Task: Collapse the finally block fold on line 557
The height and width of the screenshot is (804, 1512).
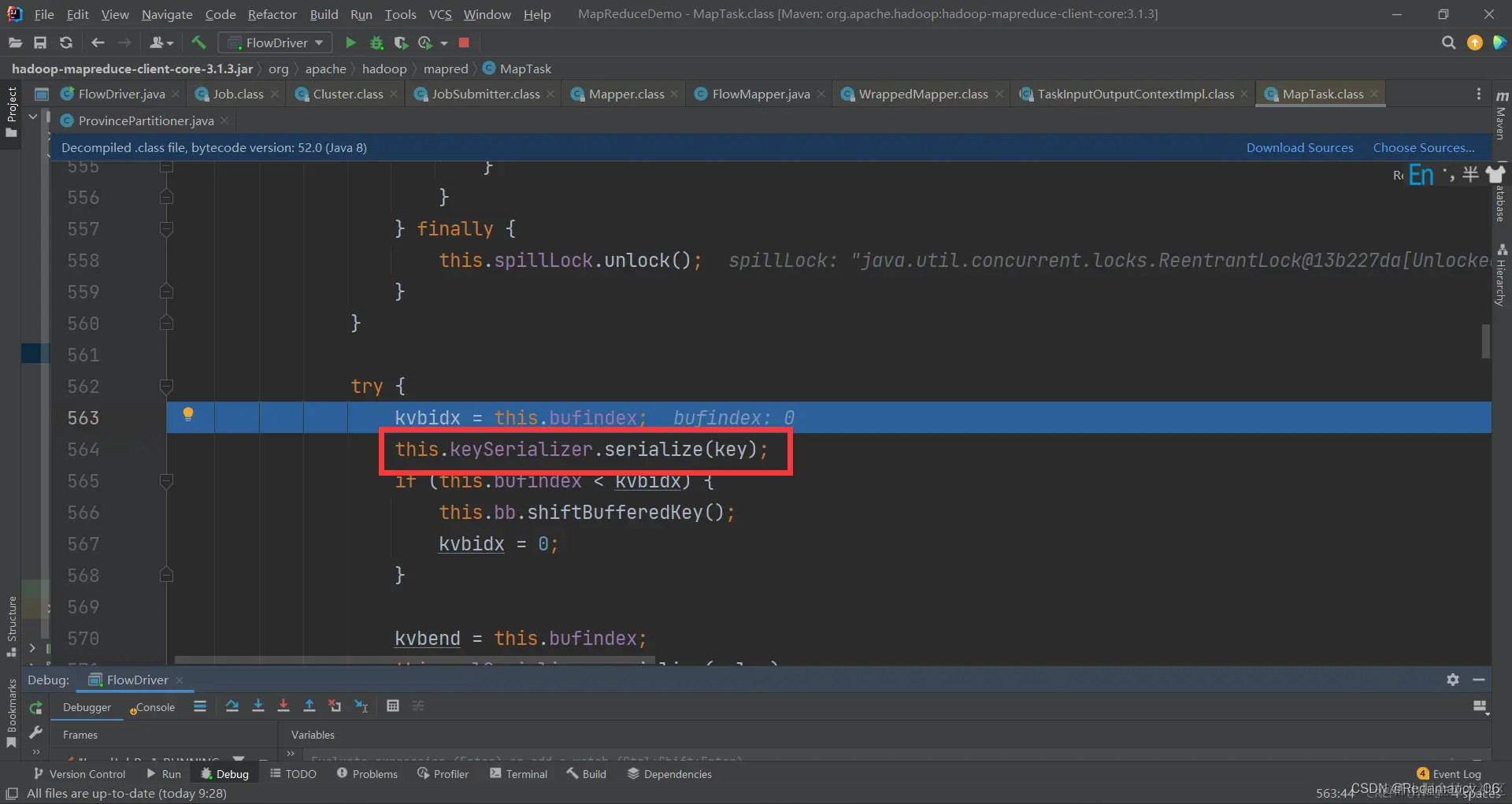Action: tap(166, 228)
